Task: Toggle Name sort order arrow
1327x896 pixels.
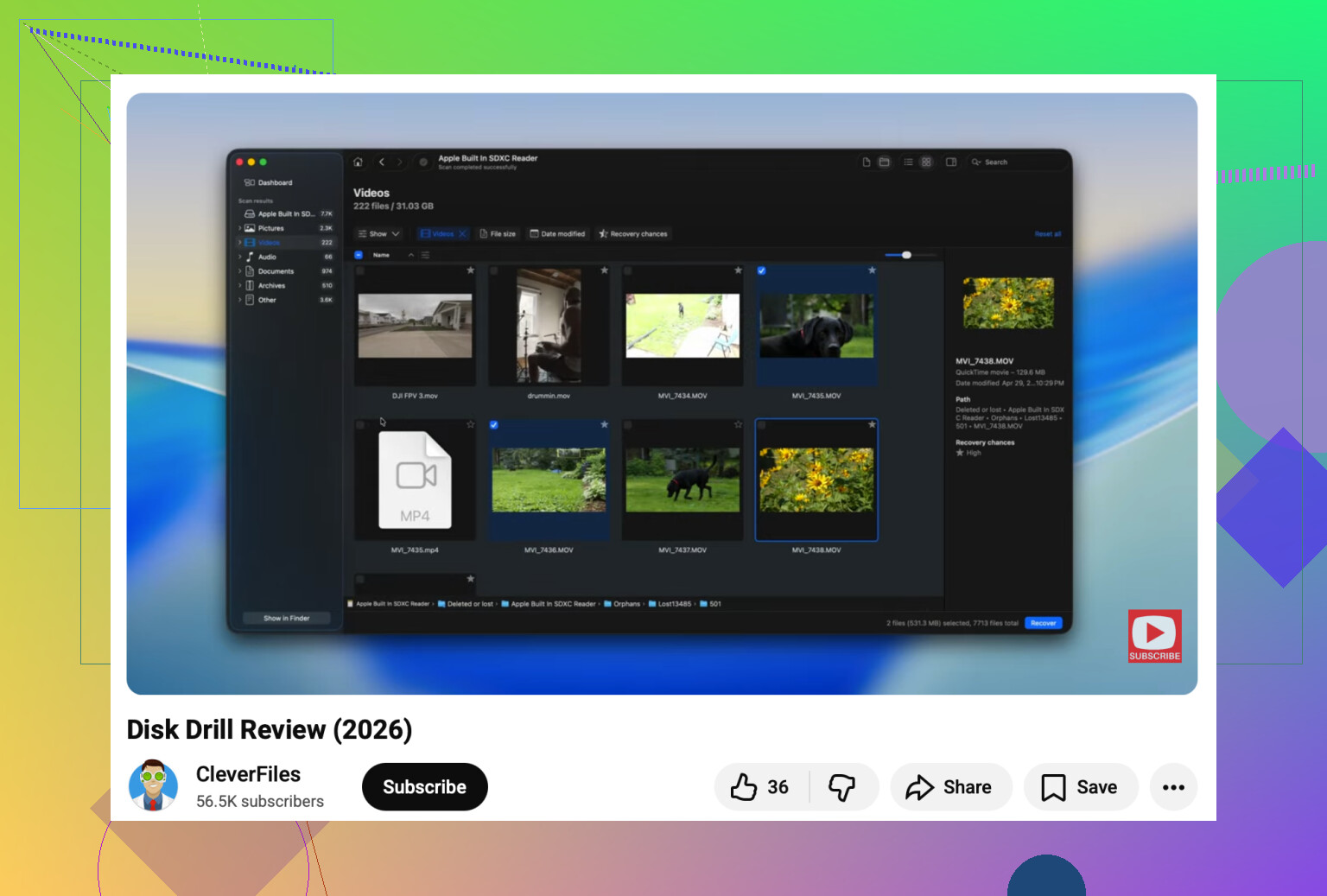Action: pyautogui.click(x=411, y=255)
